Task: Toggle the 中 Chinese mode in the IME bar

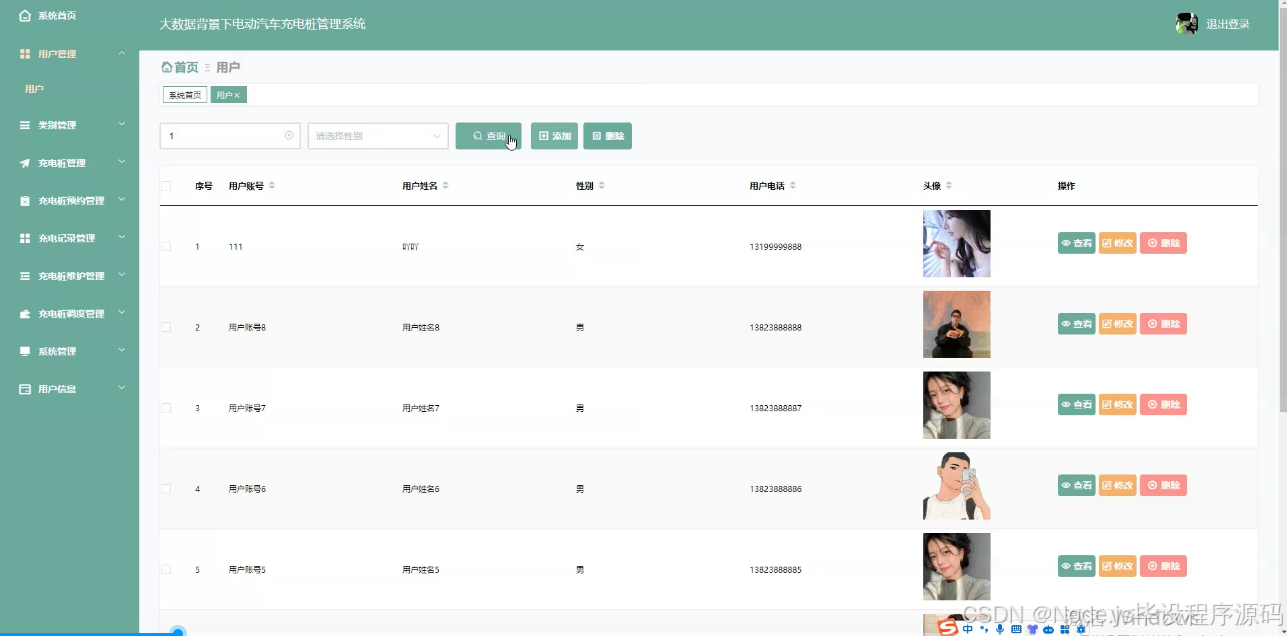Action: click(x=968, y=629)
